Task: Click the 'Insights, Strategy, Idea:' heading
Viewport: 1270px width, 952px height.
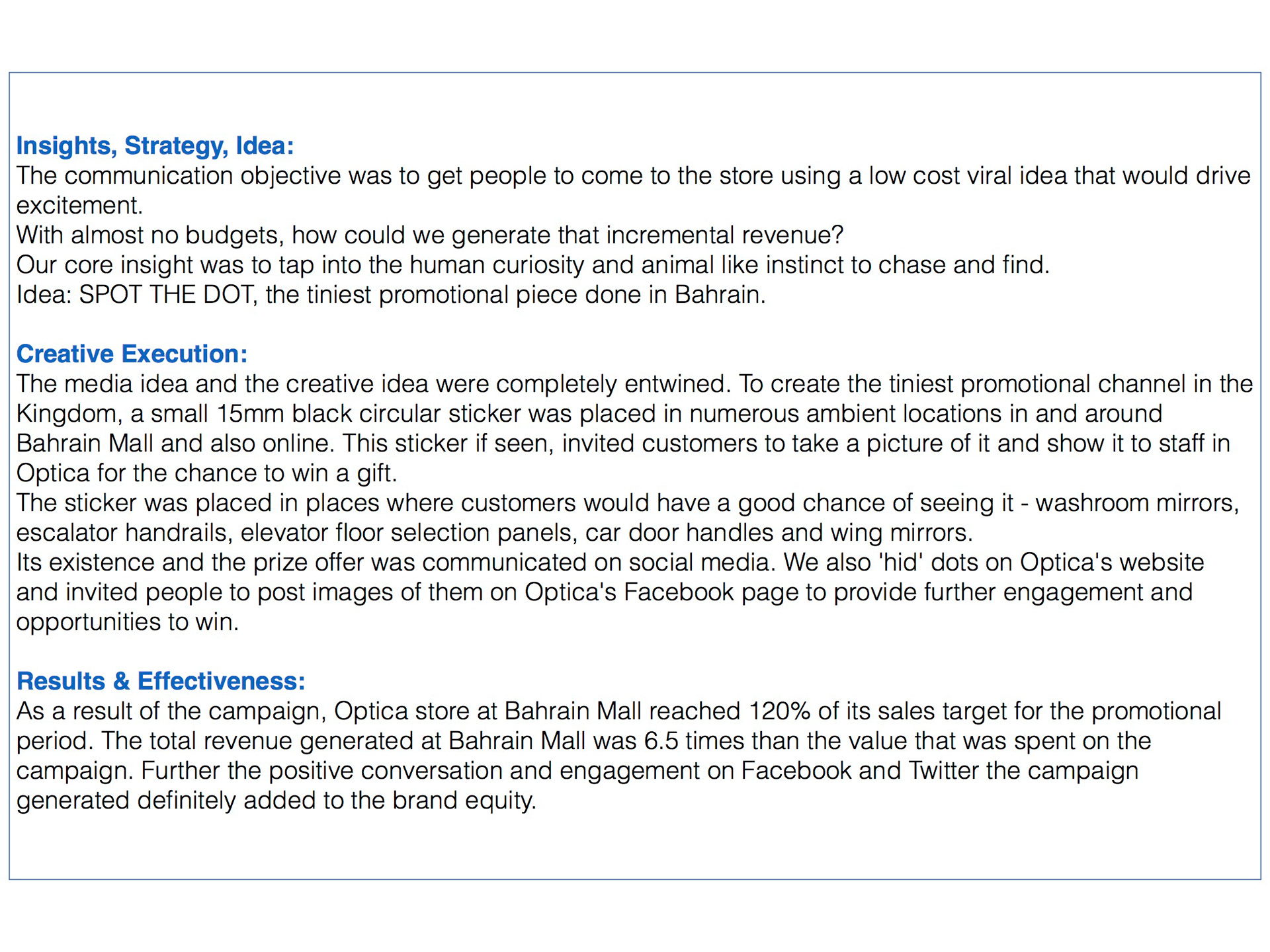Action: pos(155,146)
